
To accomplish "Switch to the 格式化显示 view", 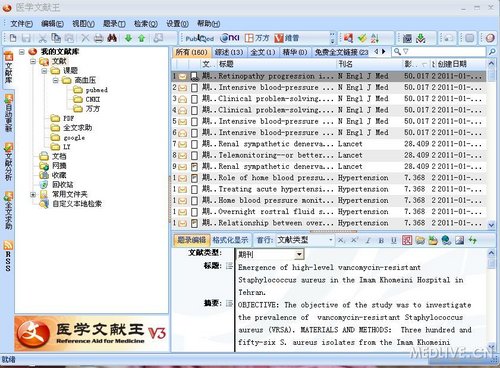I will pos(230,240).
